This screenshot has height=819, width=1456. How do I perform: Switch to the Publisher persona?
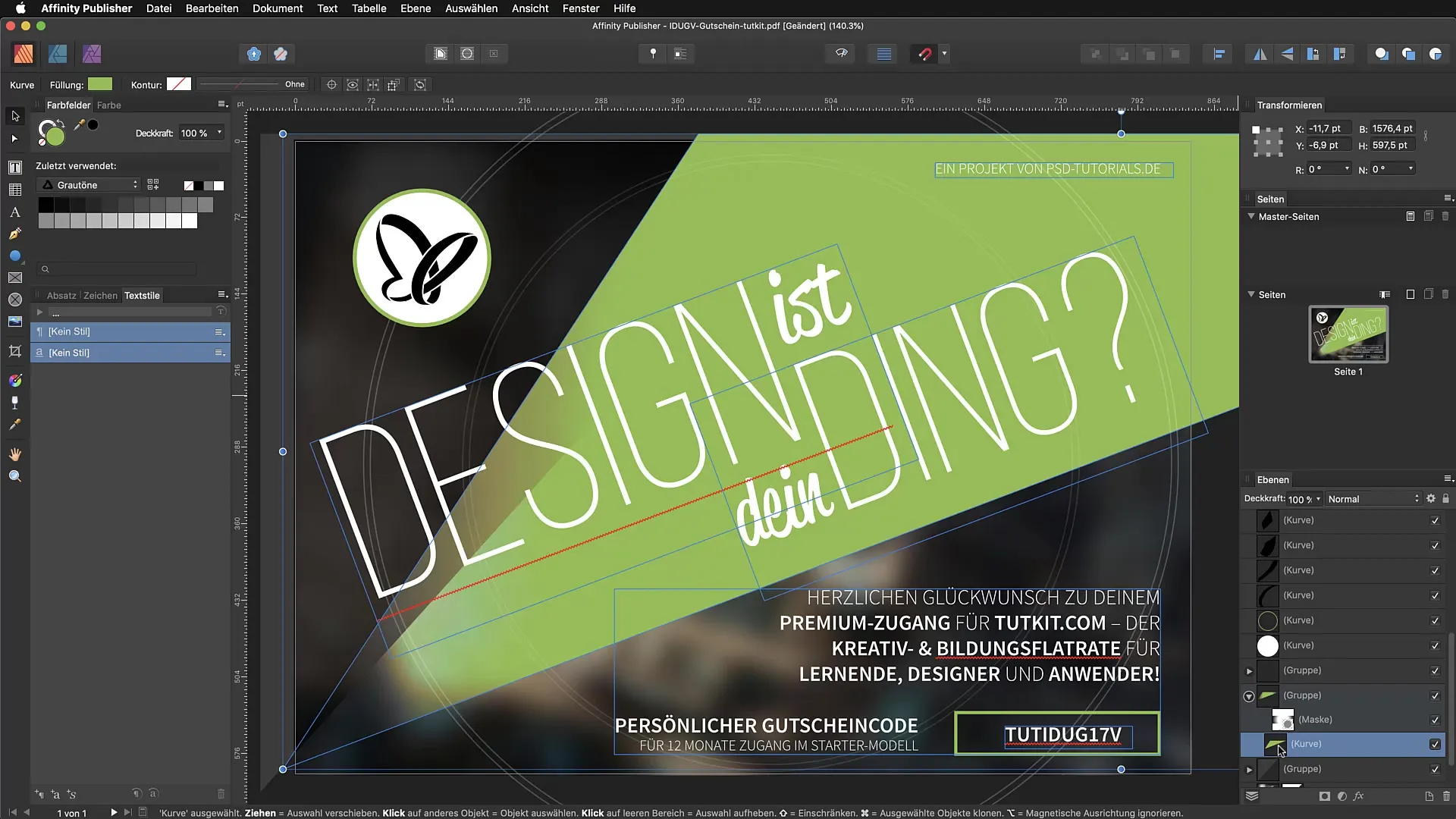[x=24, y=54]
